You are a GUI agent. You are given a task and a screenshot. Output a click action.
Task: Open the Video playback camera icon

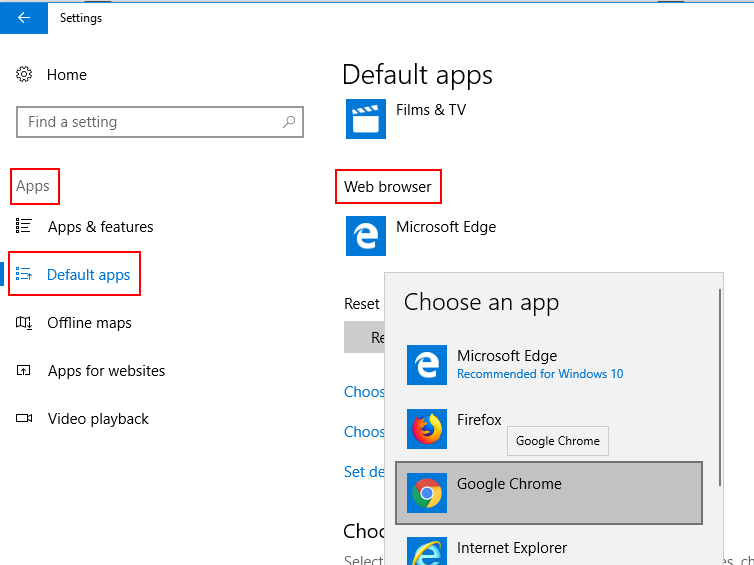tap(24, 418)
